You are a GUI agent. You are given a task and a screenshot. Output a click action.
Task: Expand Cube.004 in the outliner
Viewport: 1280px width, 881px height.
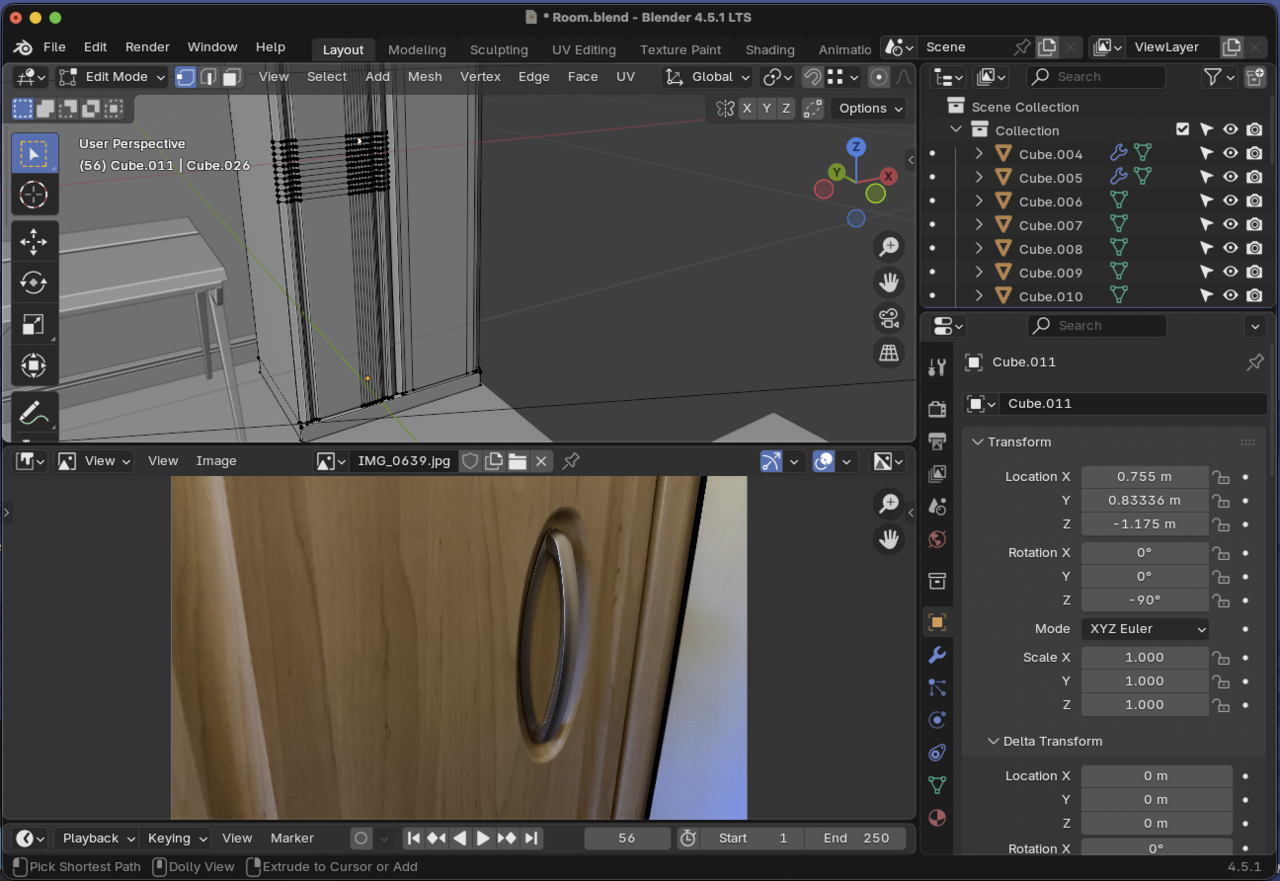979,154
